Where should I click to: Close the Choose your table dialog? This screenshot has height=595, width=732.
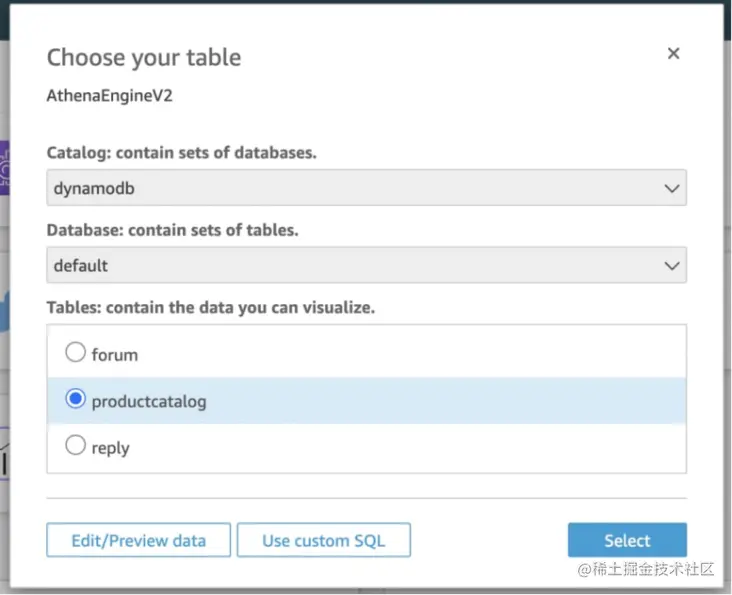673,54
